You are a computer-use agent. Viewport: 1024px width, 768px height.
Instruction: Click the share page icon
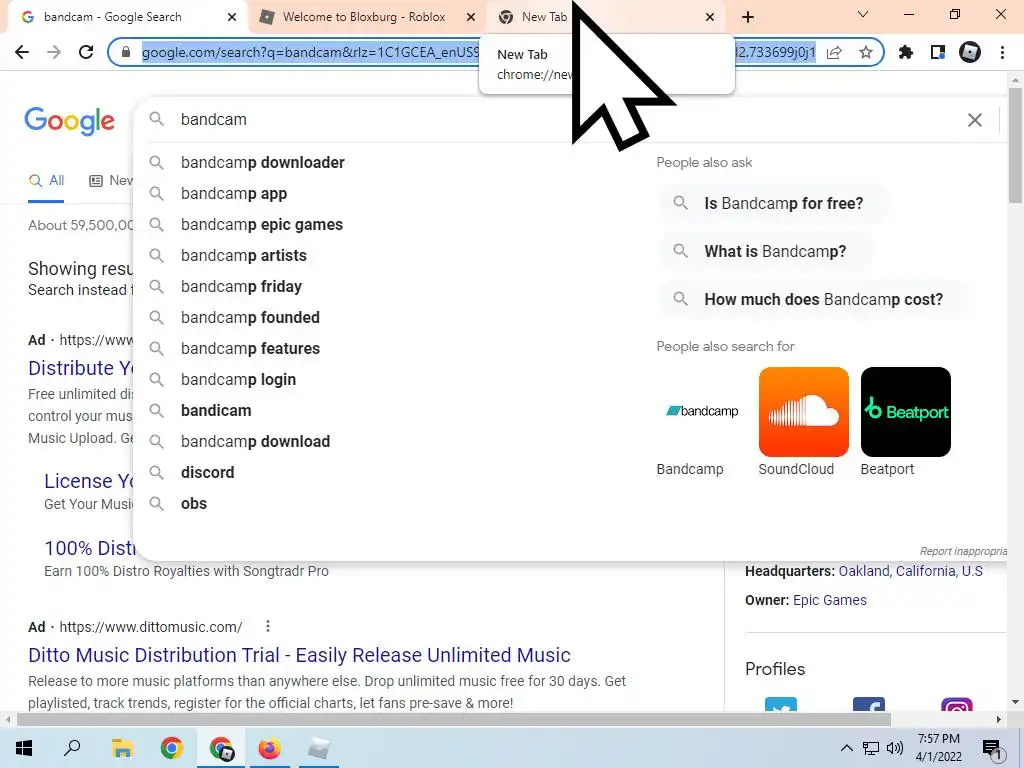(x=834, y=52)
